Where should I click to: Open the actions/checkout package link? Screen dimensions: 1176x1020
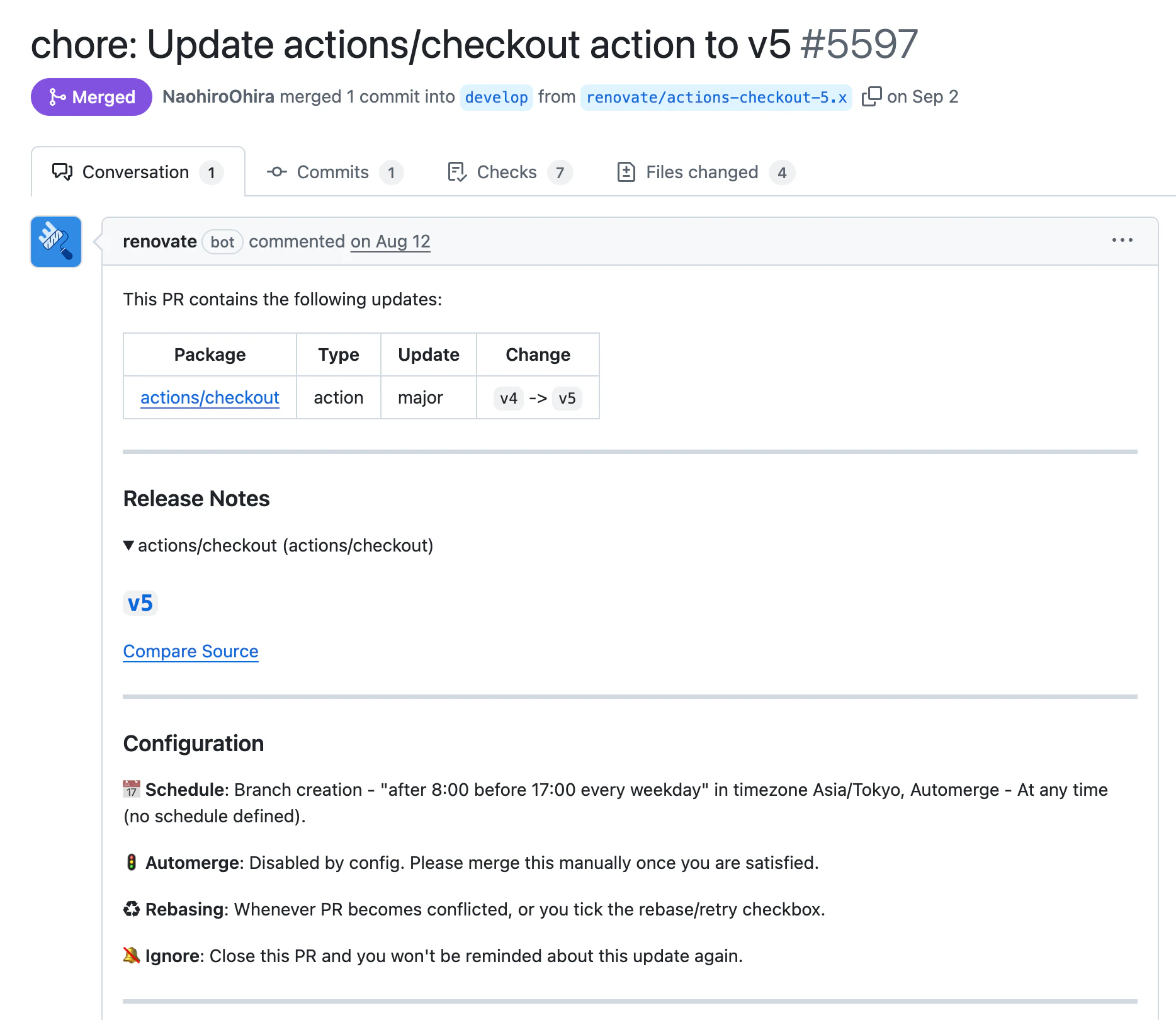point(210,398)
